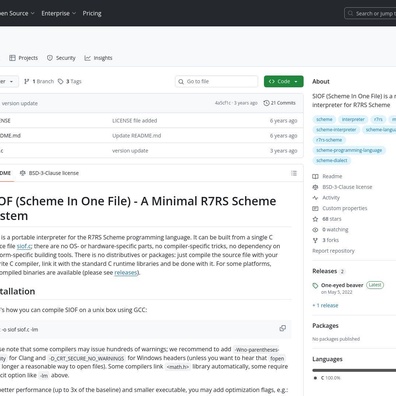Open Update README.md commit message
The width and height of the screenshot is (396, 396).
(137, 136)
